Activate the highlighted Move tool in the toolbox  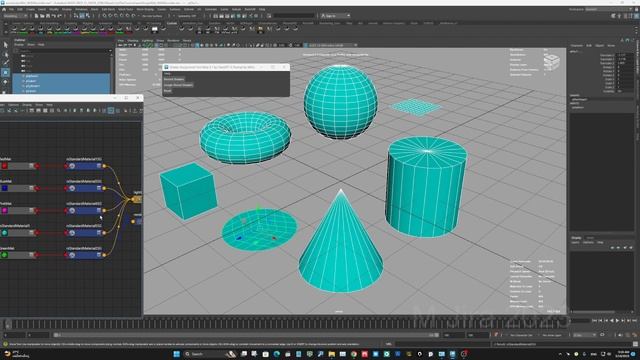tap(6, 72)
